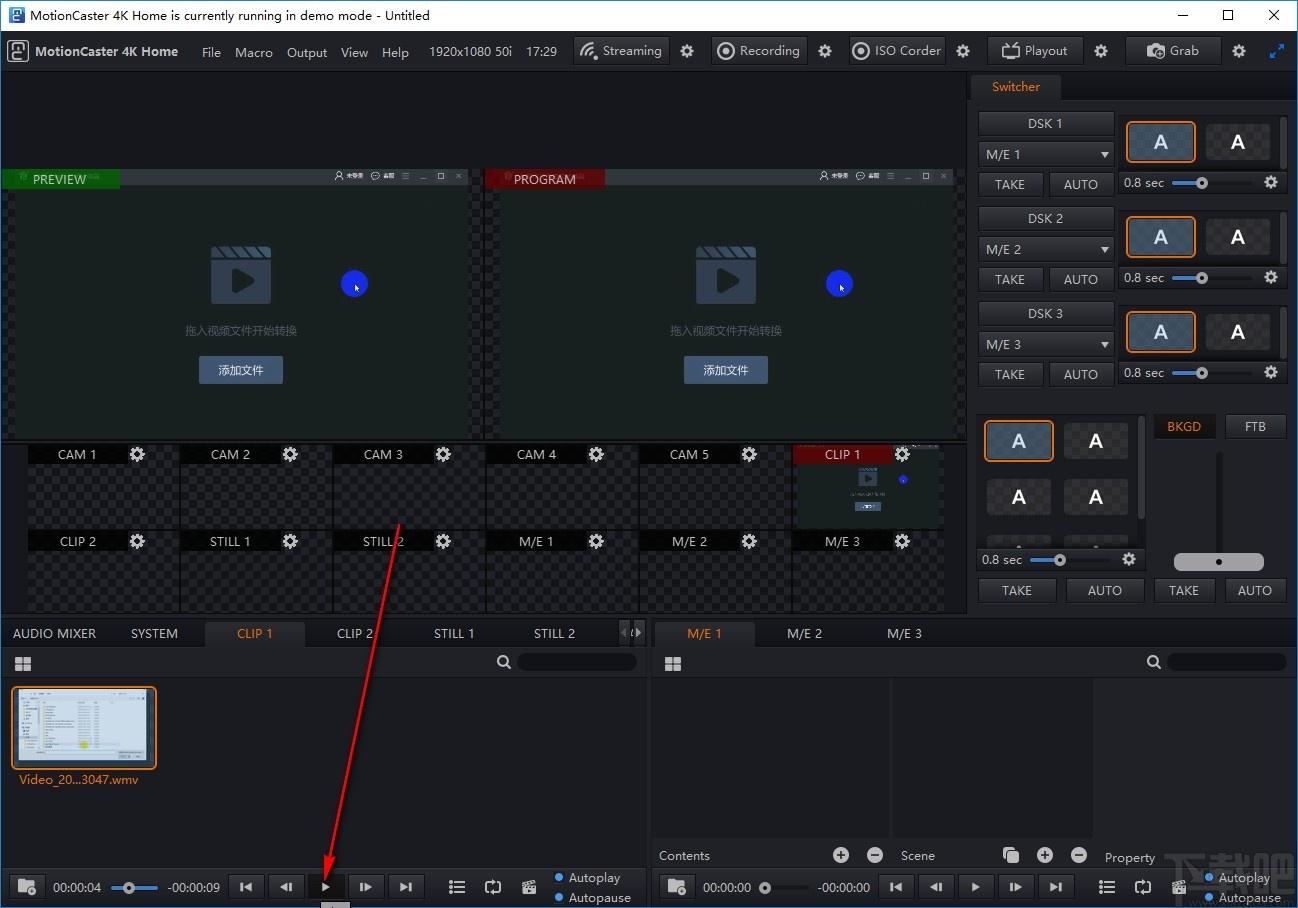Open CAM 3 source settings gear
The height and width of the screenshot is (908, 1298).
(443, 454)
